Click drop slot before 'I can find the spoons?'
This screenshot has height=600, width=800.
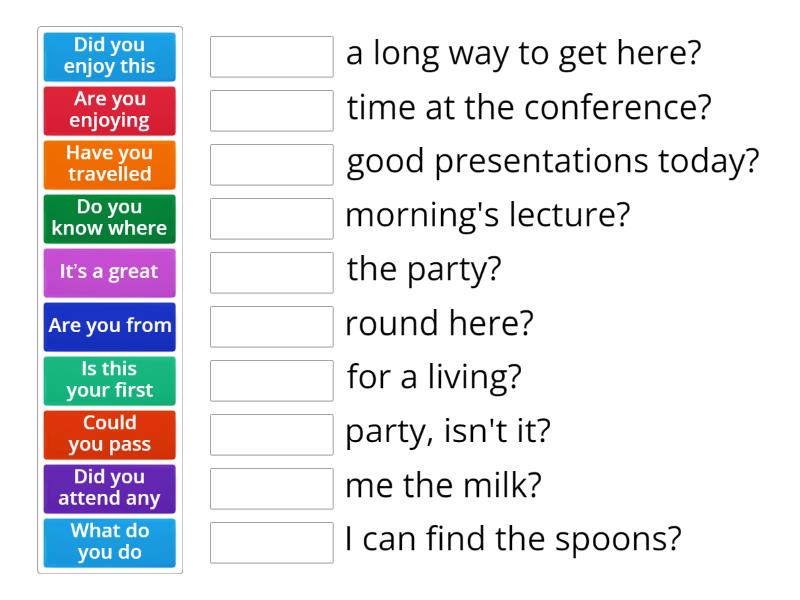click(272, 543)
